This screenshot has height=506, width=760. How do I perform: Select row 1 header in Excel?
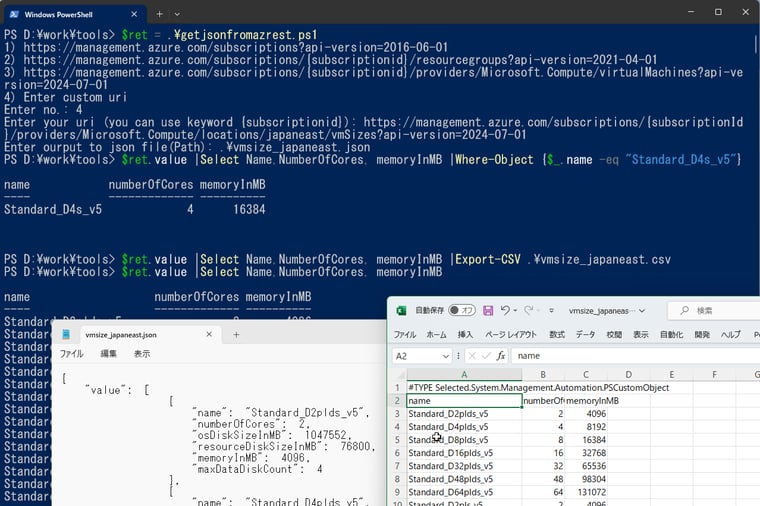[x=397, y=388]
